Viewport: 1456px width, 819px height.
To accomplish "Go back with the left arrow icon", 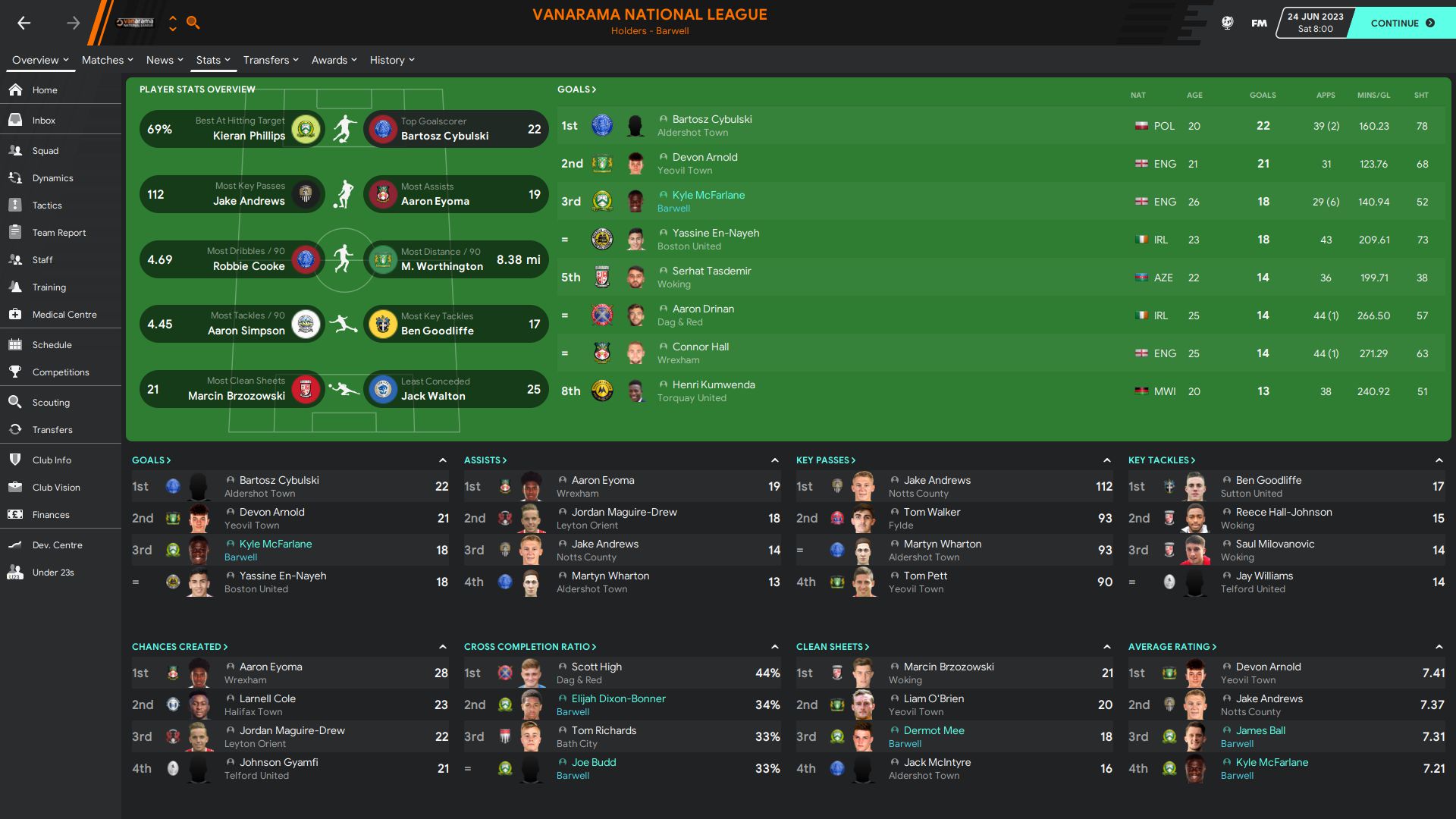I will click(x=24, y=23).
